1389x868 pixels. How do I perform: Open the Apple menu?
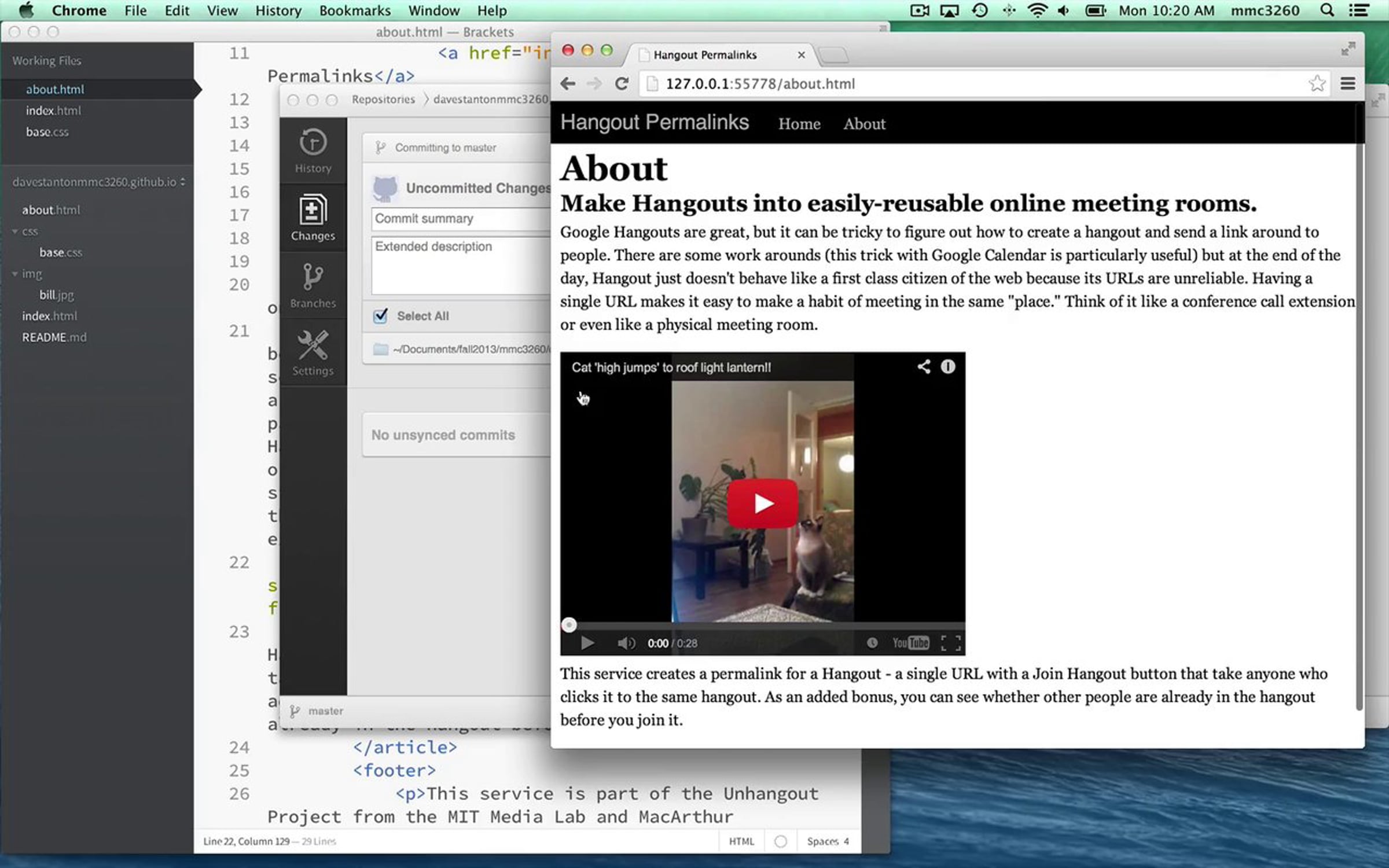pyautogui.click(x=27, y=10)
